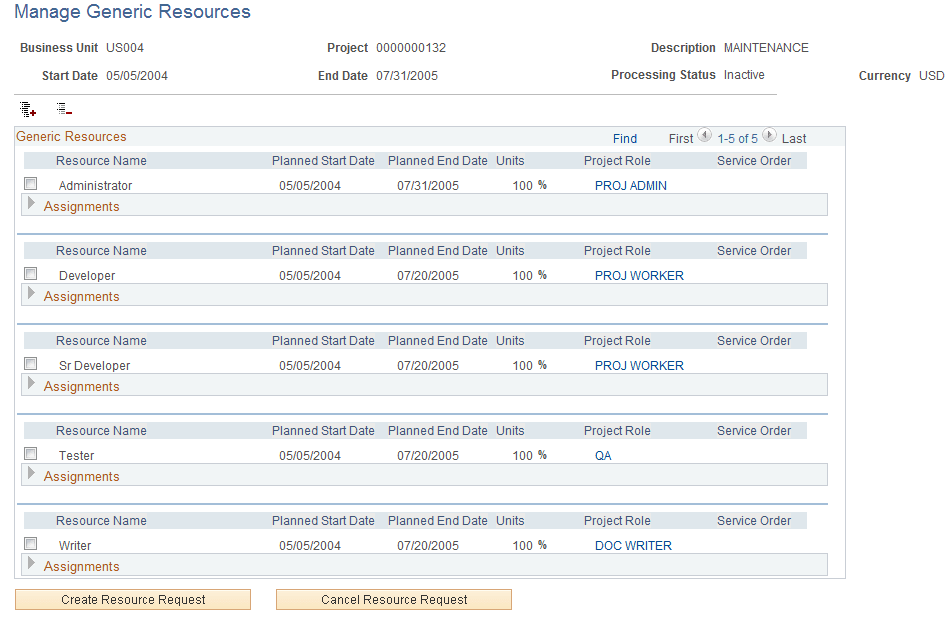Click the Find link in Generic Resources
Image resolution: width=952 pixels, height=617 pixels.
point(624,138)
